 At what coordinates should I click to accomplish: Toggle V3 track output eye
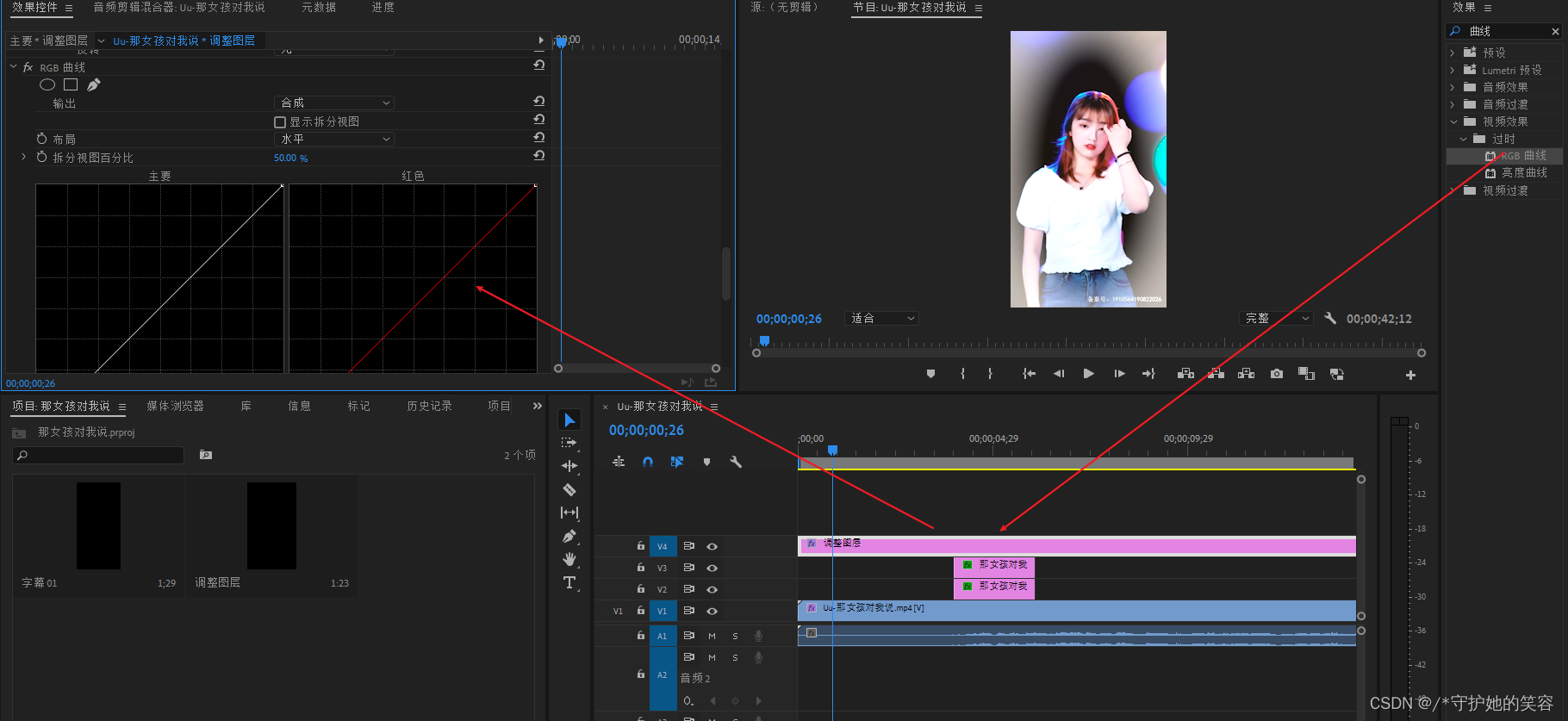pyautogui.click(x=712, y=568)
